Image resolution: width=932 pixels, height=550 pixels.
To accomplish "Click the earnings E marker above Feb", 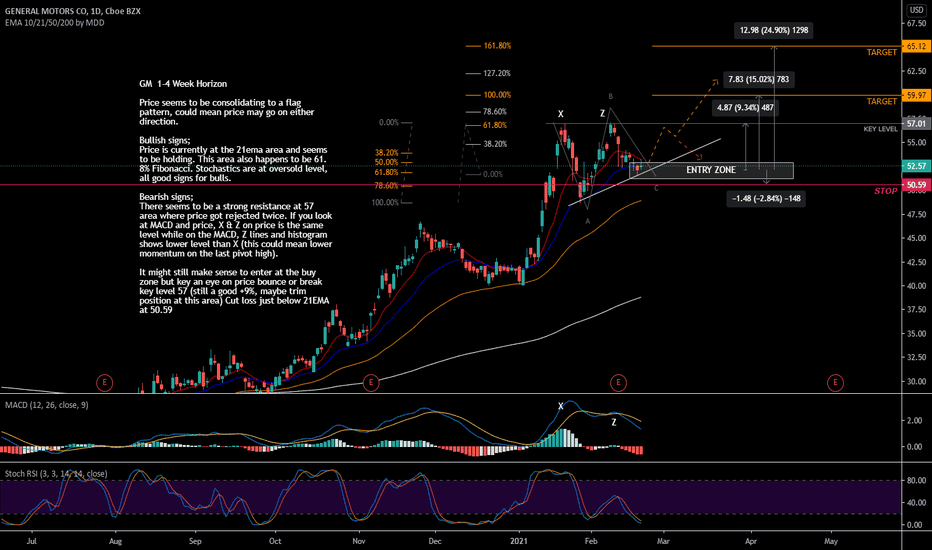I will tap(618, 382).
